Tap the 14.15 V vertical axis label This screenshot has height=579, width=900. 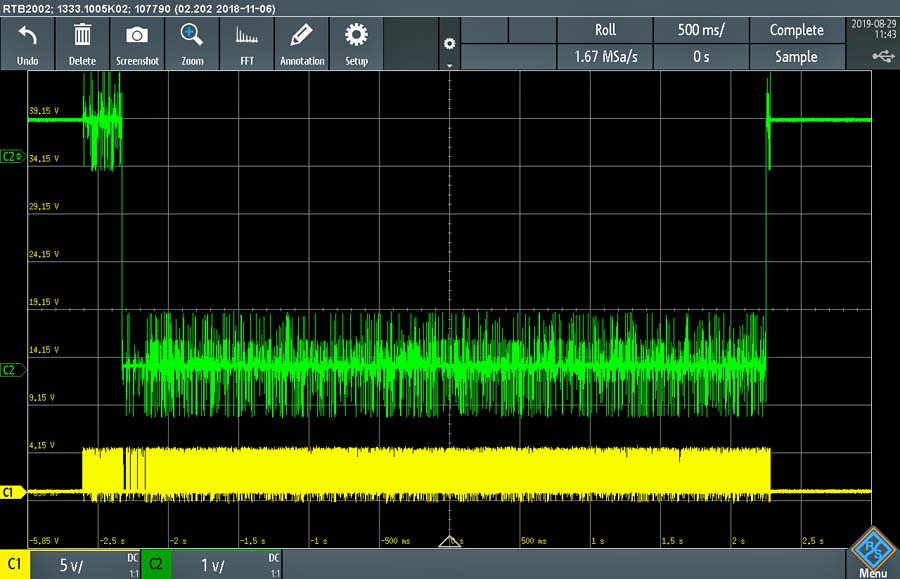point(44,349)
